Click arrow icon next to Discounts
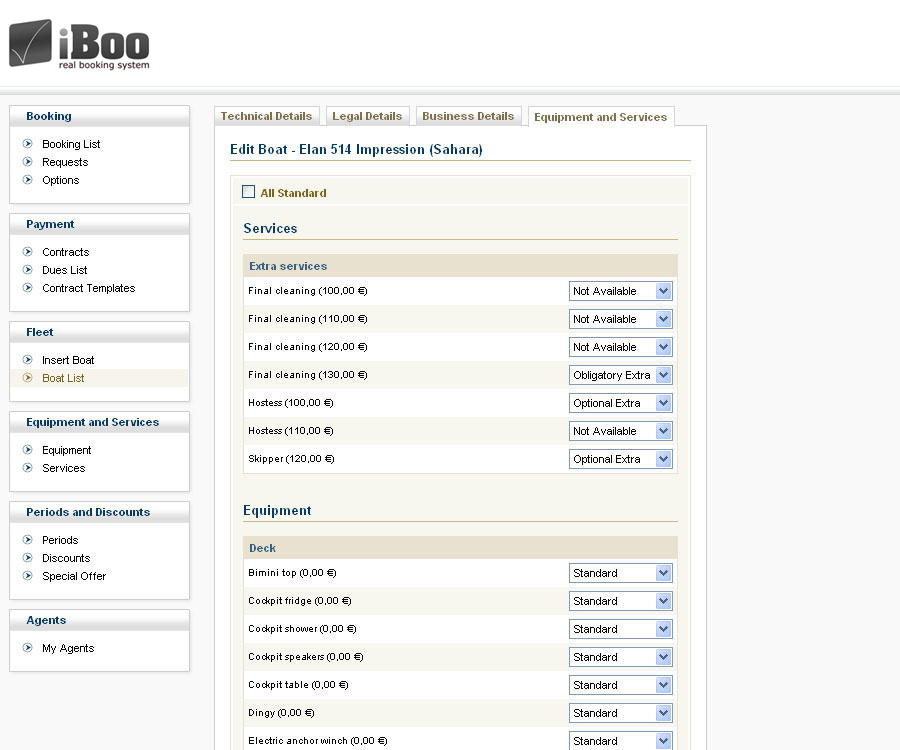Viewport: 900px width, 750px height. click(28, 558)
